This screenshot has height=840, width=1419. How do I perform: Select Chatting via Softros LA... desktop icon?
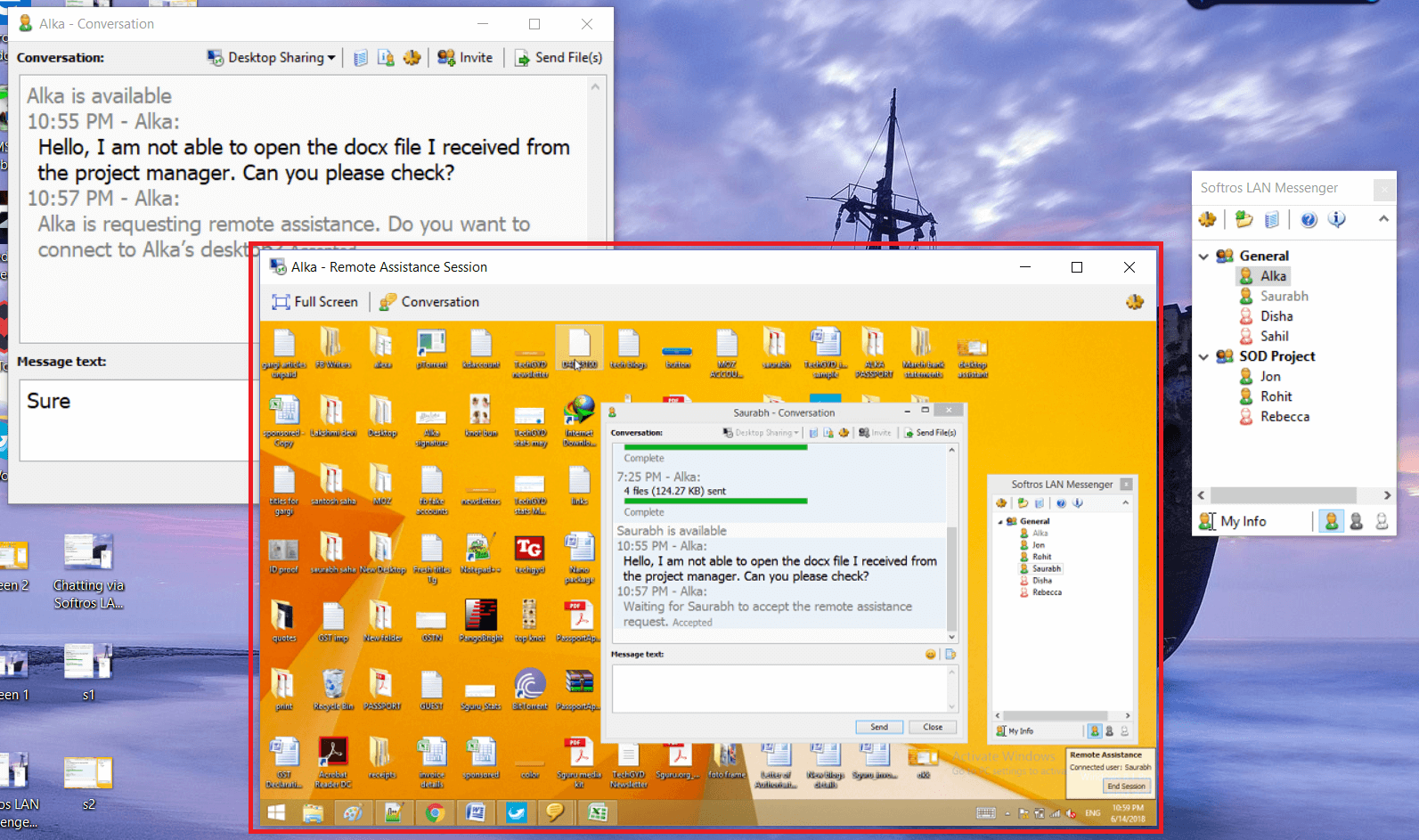point(88,571)
